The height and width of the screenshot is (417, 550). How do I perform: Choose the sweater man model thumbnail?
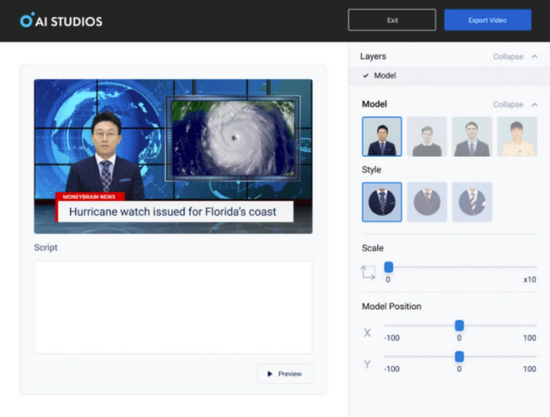coord(427,136)
